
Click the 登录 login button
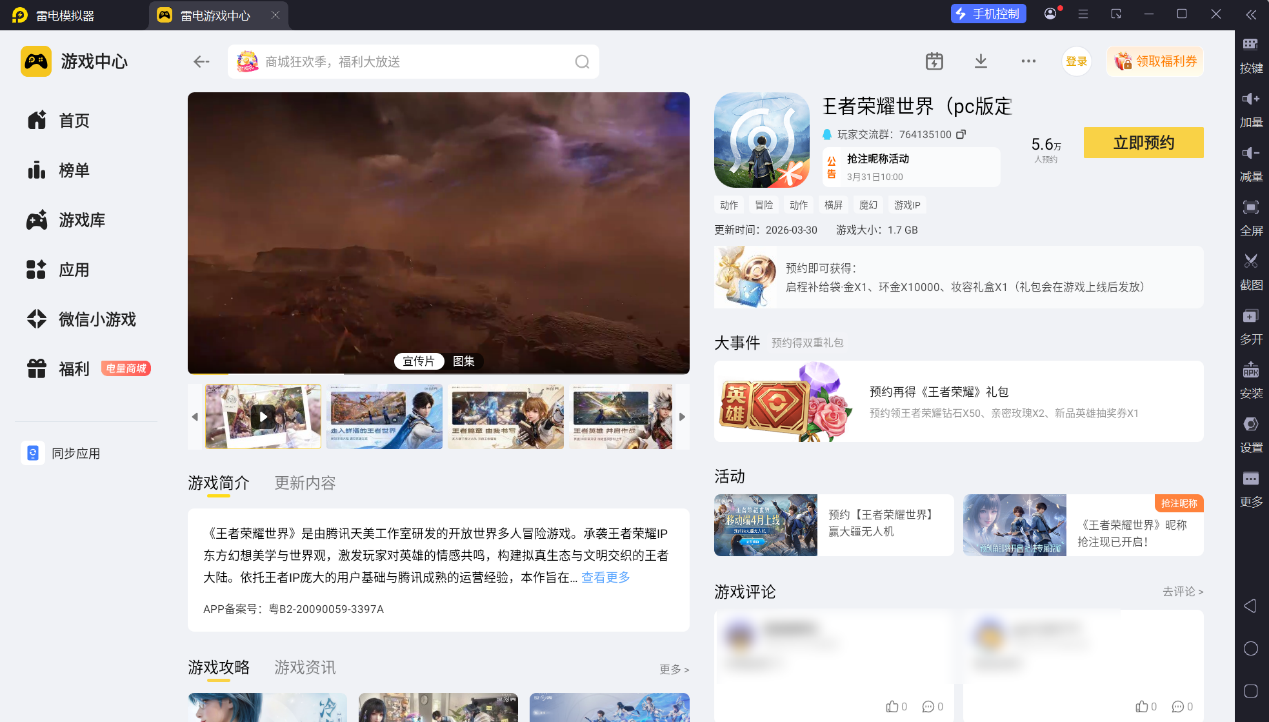coord(1076,61)
